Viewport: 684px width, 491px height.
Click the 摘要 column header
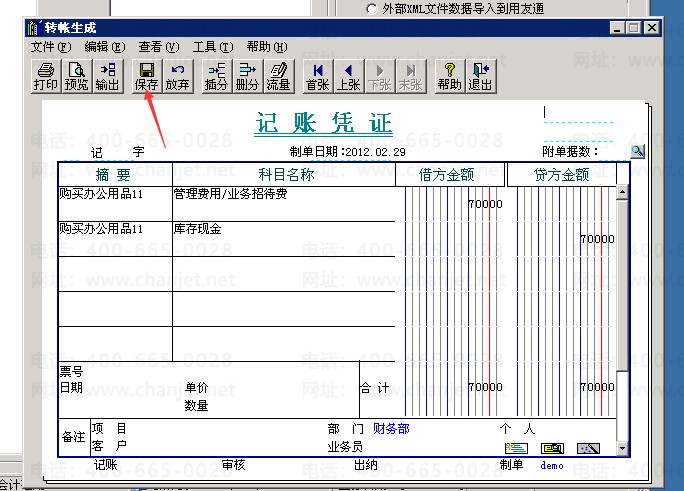pos(113,175)
